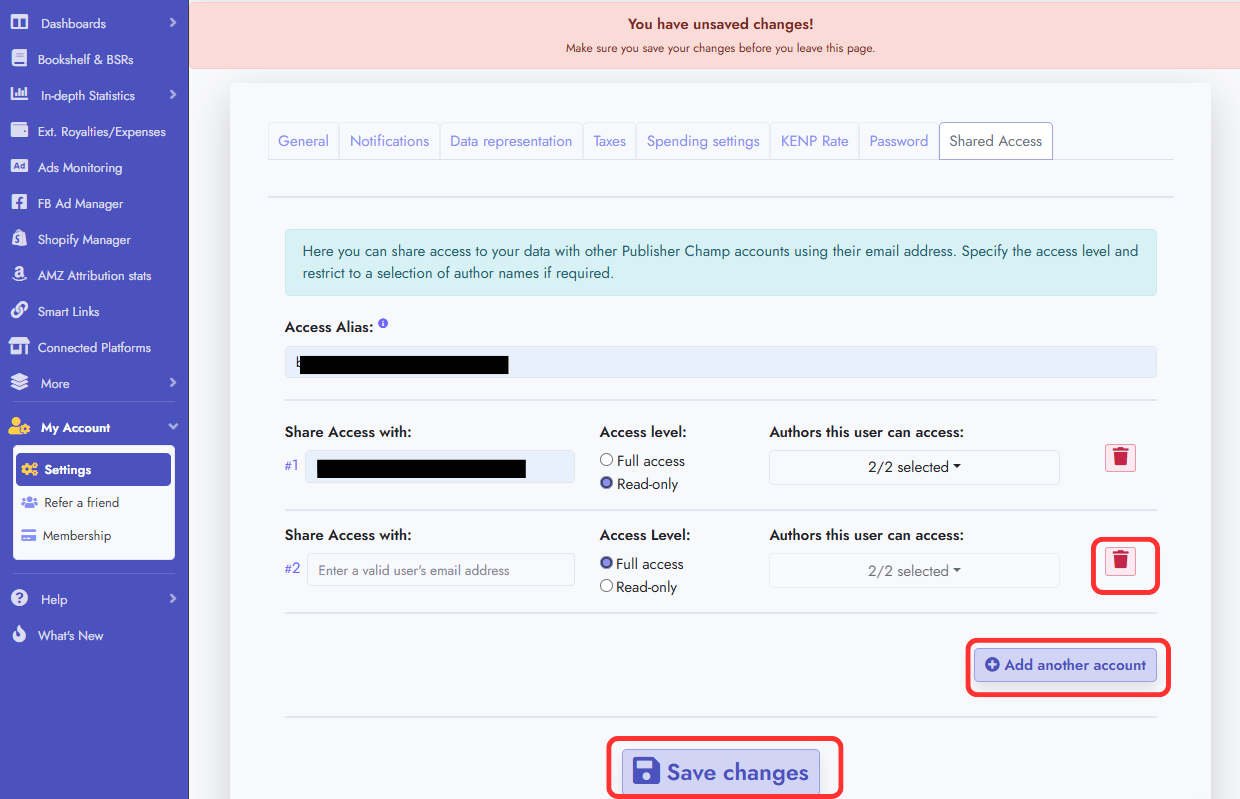Click the Dashboards sidebar icon

pyautogui.click(x=19, y=22)
